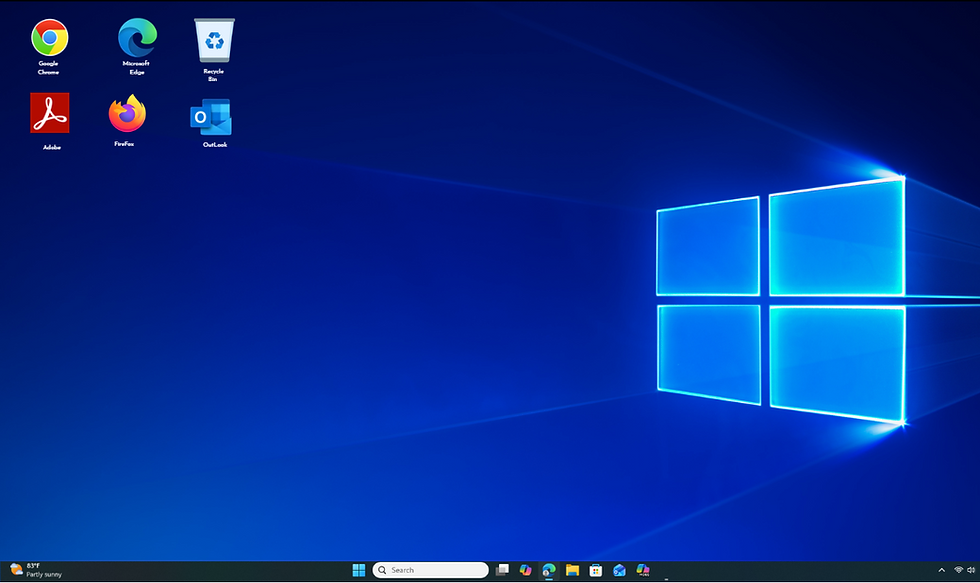Click the taskbar Search box
The height and width of the screenshot is (583, 980).
pyautogui.click(x=431, y=570)
